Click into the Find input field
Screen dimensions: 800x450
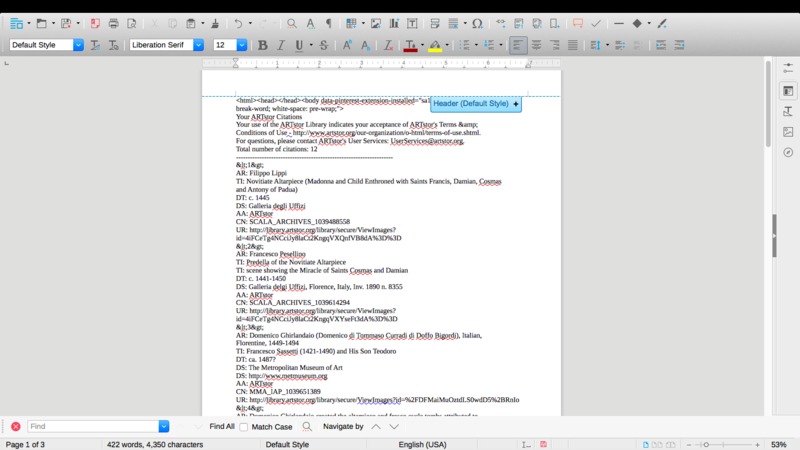coord(92,427)
